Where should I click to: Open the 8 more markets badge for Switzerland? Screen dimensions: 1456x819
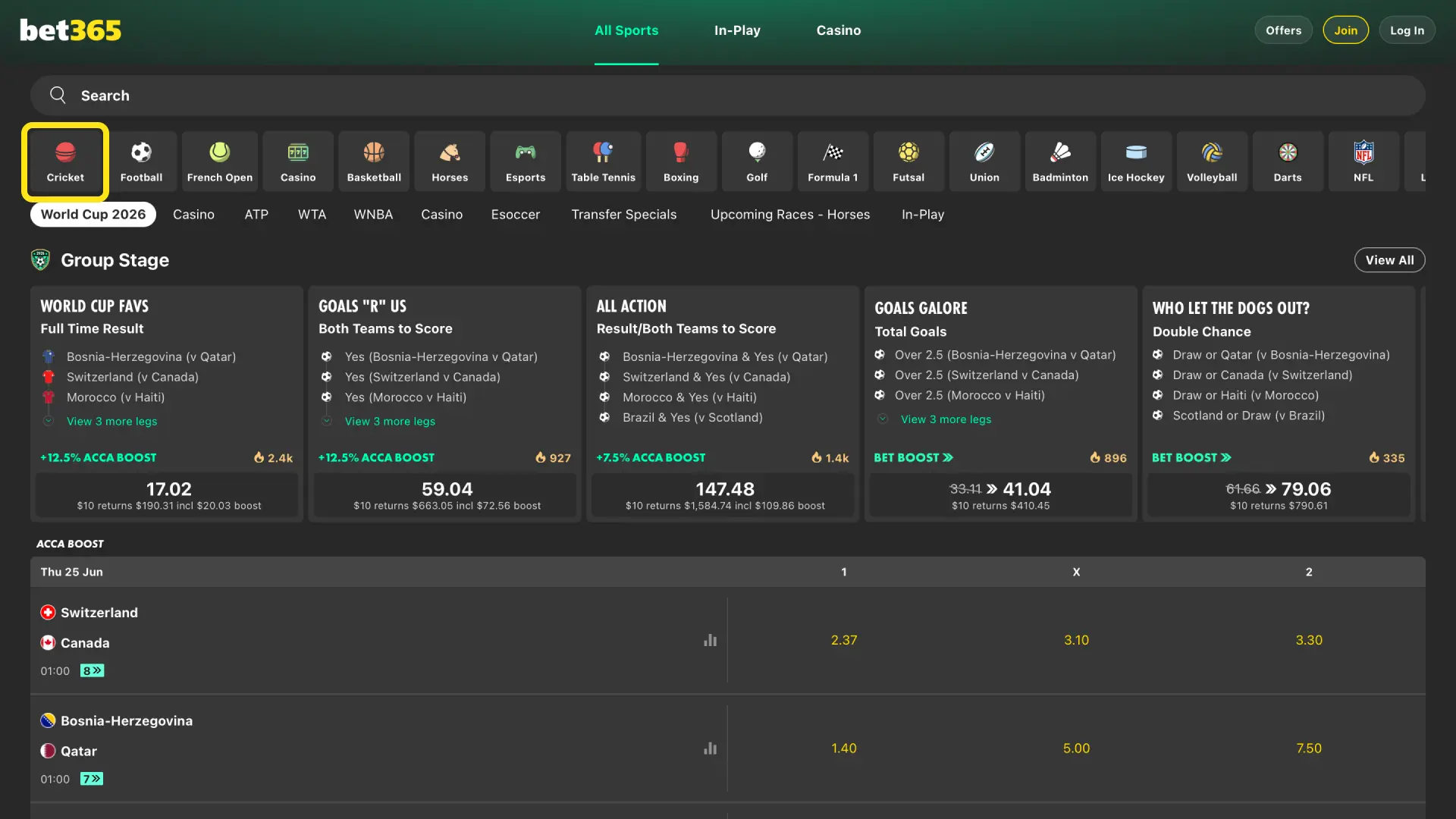click(x=93, y=670)
